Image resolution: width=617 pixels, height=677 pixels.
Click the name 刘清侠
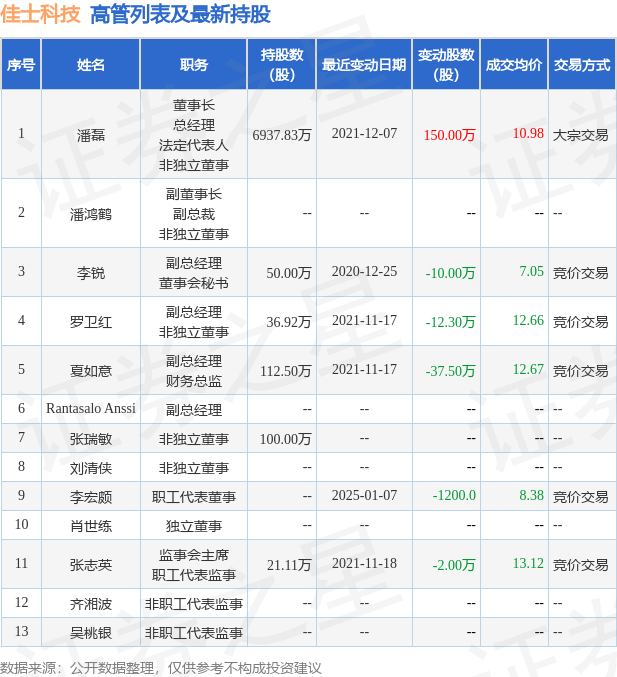point(91,468)
